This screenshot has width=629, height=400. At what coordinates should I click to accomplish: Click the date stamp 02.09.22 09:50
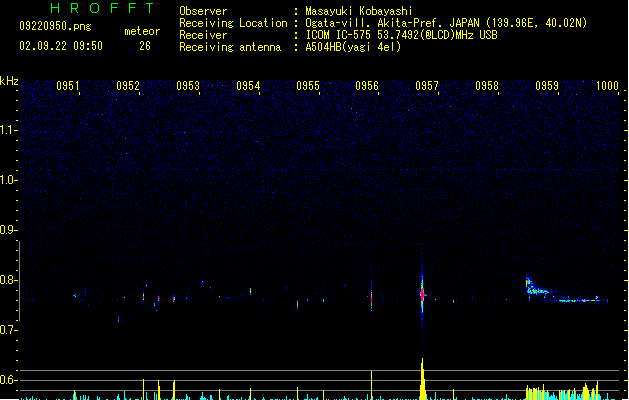pyautogui.click(x=61, y=46)
